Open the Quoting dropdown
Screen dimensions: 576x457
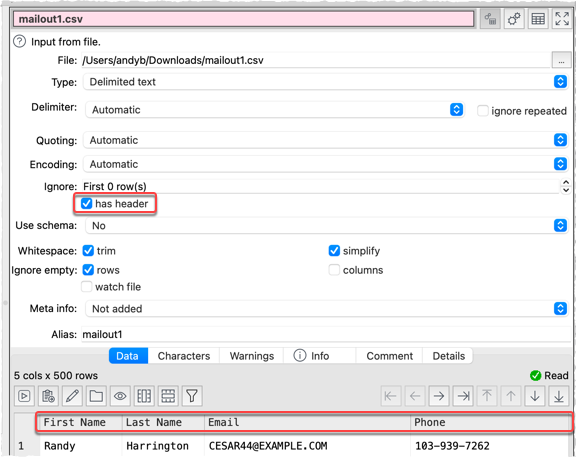tap(326, 140)
